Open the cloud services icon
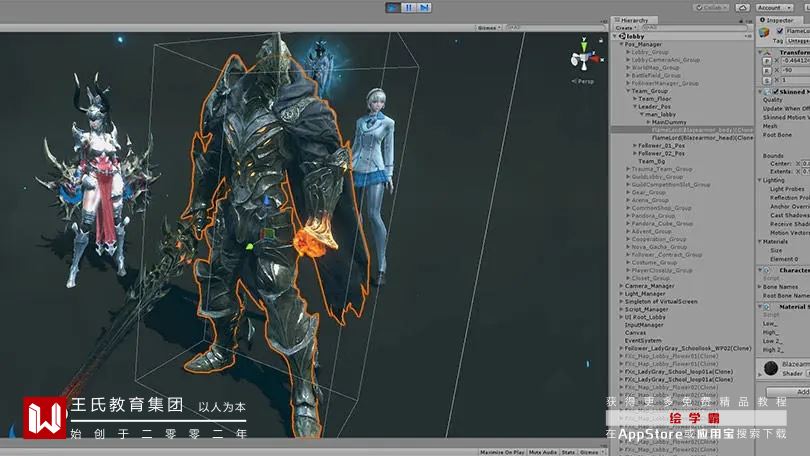Viewport: 810px width, 456px height. (x=742, y=7)
